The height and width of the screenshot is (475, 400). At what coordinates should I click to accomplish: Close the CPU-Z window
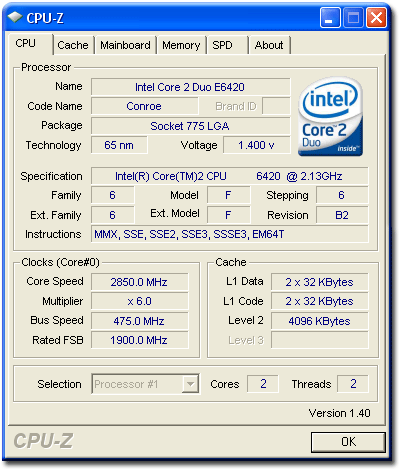pos(376,18)
